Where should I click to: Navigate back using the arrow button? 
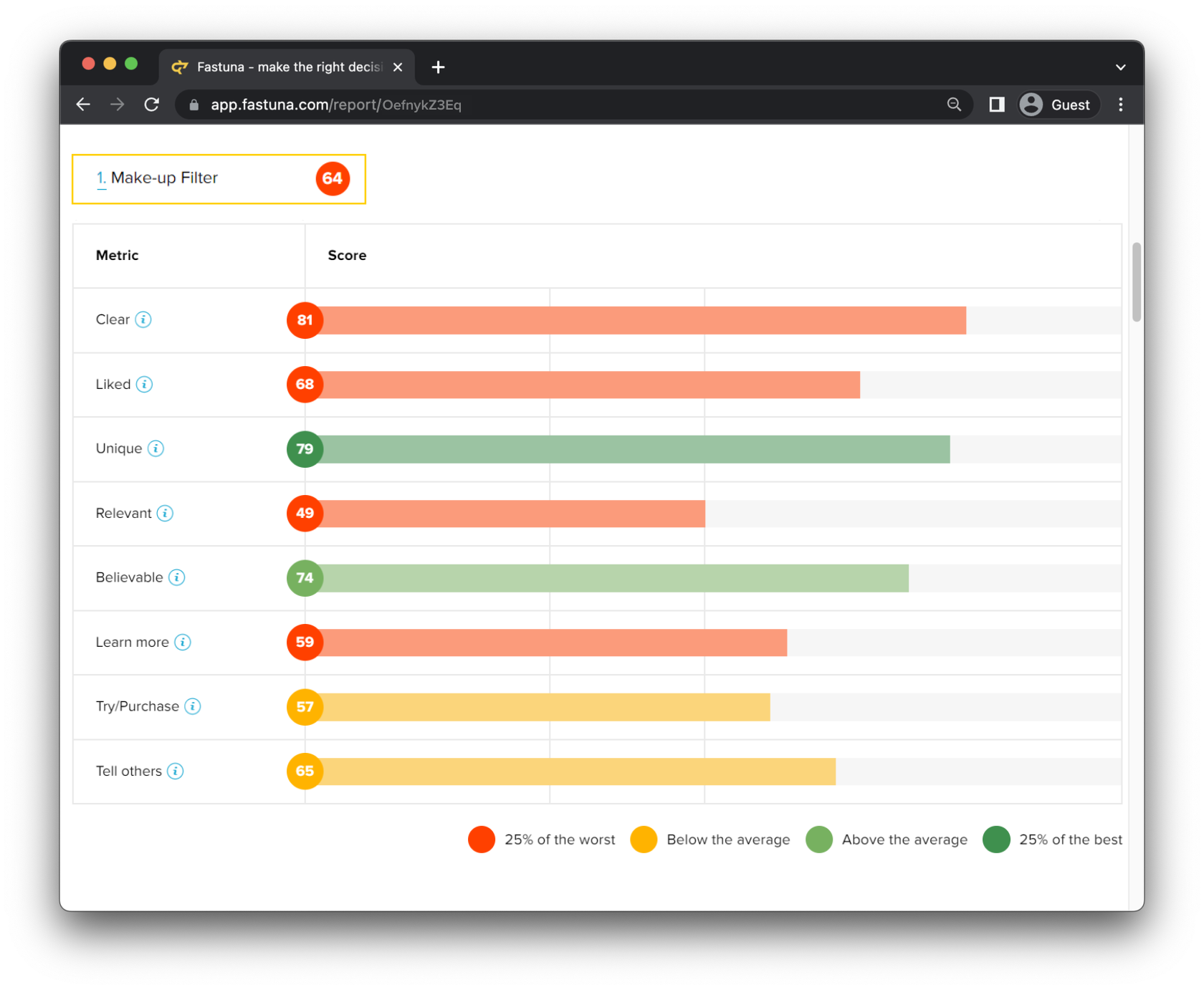(x=82, y=104)
